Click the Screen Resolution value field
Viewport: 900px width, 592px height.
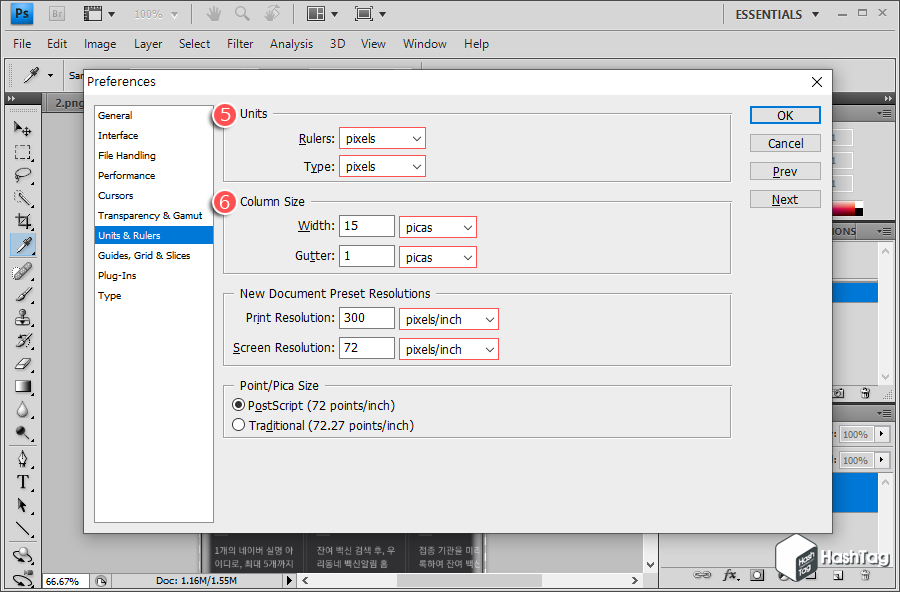[367, 347]
